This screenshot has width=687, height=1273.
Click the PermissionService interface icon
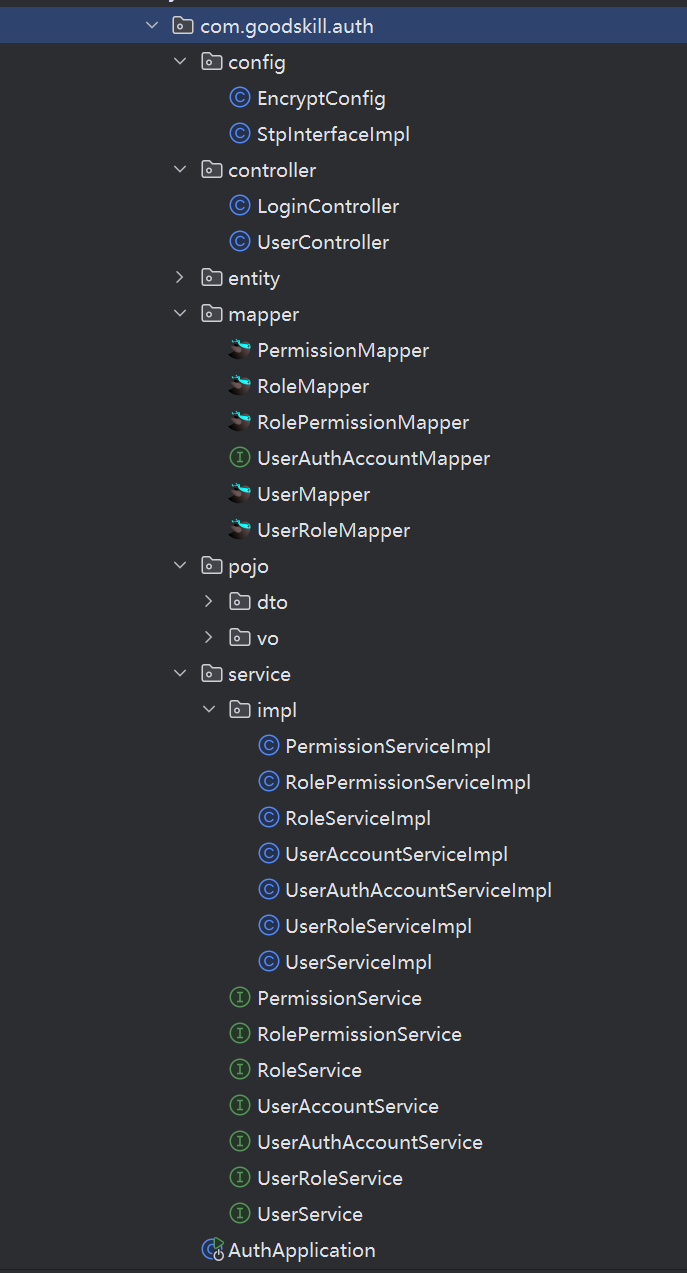point(239,998)
